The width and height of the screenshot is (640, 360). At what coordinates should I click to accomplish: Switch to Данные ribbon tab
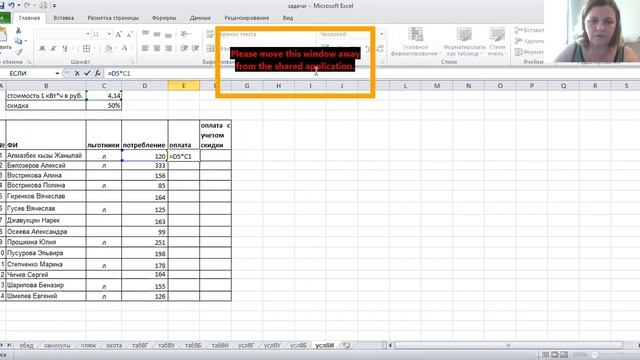(x=200, y=18)
